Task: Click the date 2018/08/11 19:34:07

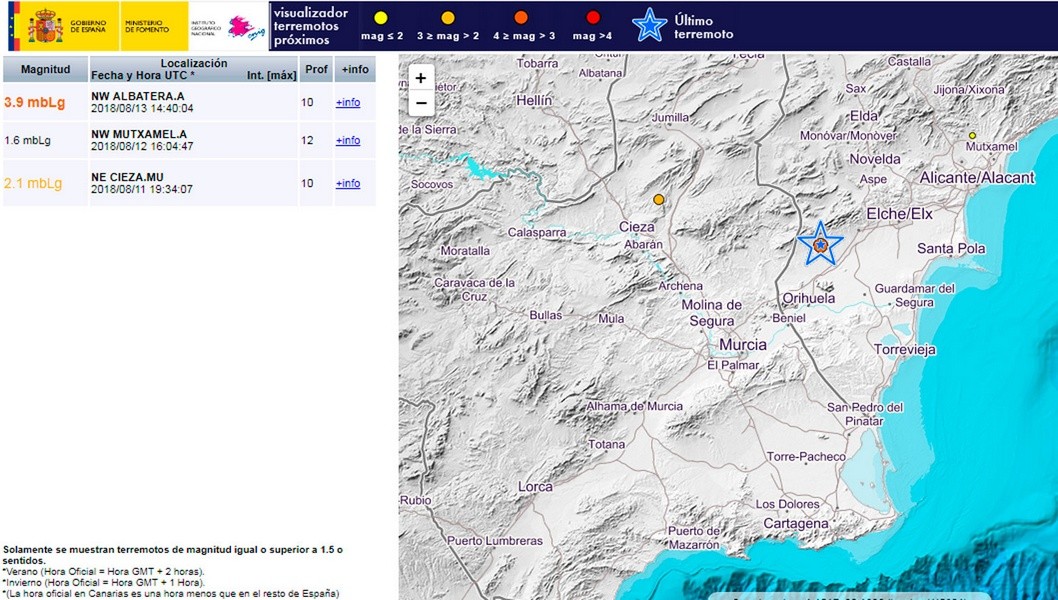Action: tap(142, 189)
